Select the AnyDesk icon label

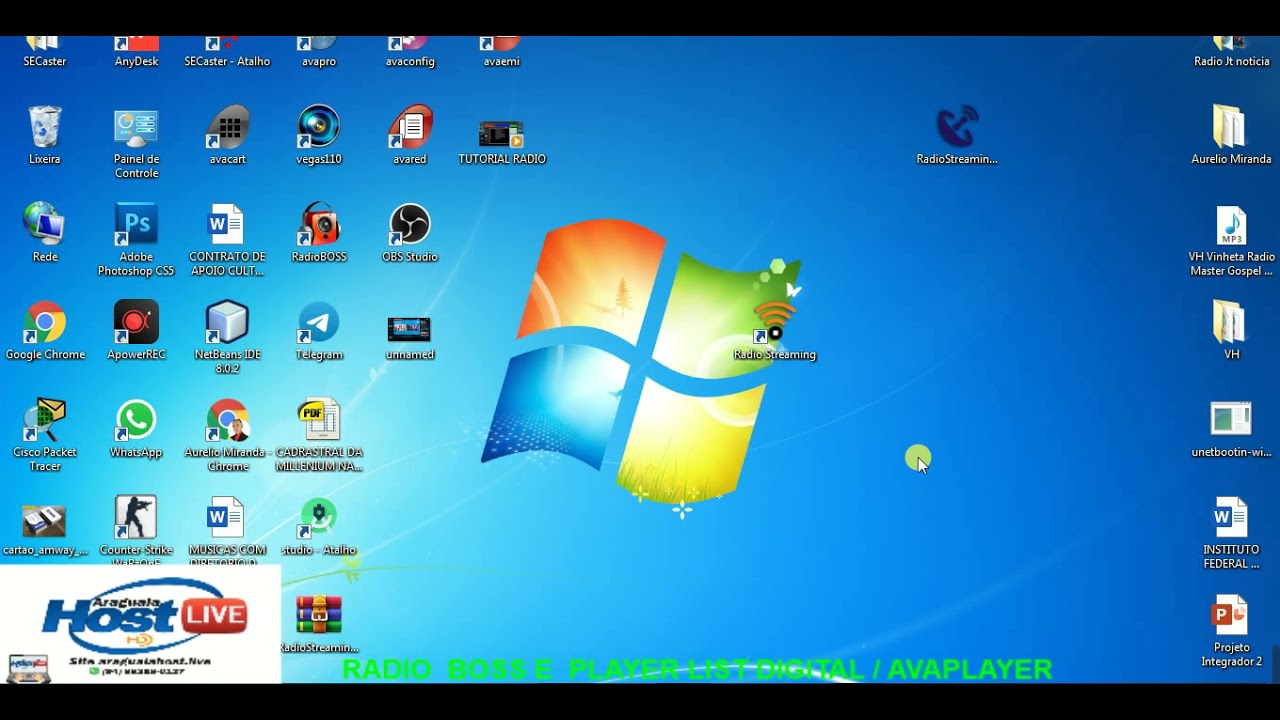pyautogui.click(x=136, y=61)
